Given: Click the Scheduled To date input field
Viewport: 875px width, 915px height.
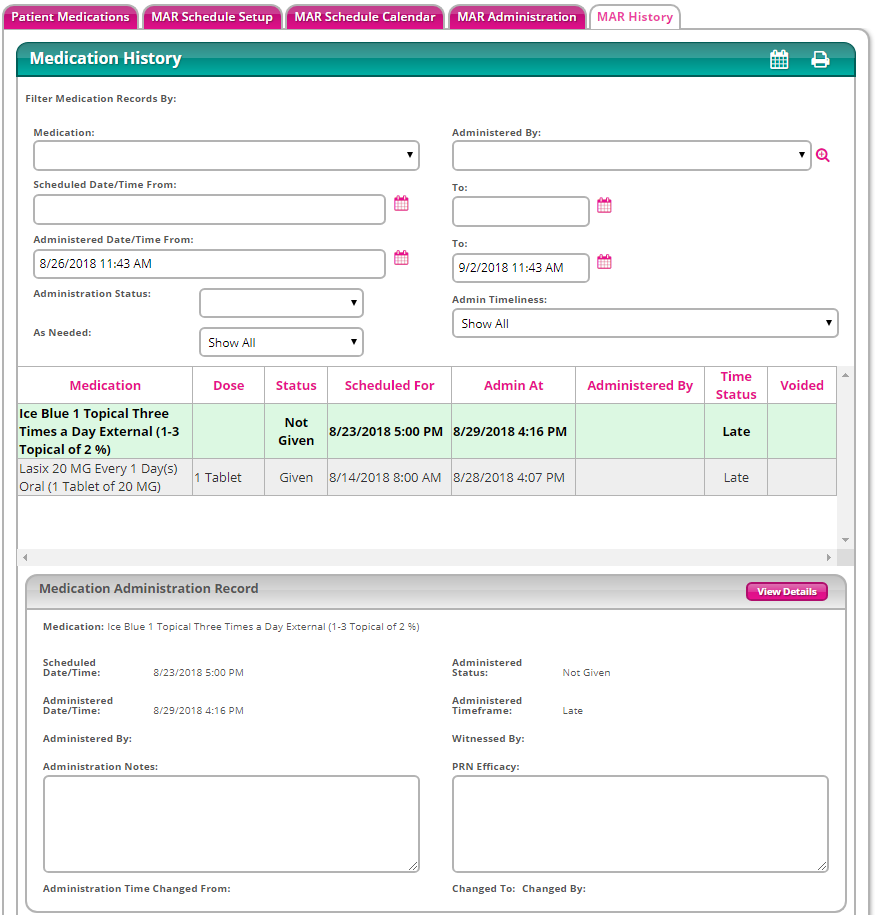Looking at the screenshot, I should coord(521,211).
